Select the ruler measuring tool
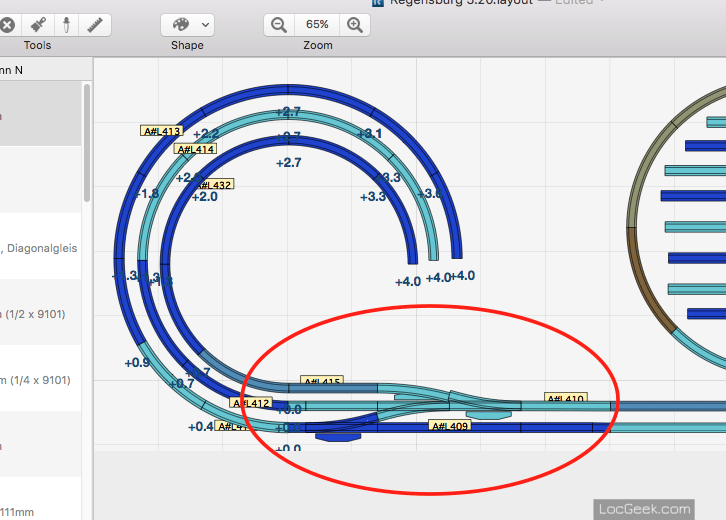 95,25
